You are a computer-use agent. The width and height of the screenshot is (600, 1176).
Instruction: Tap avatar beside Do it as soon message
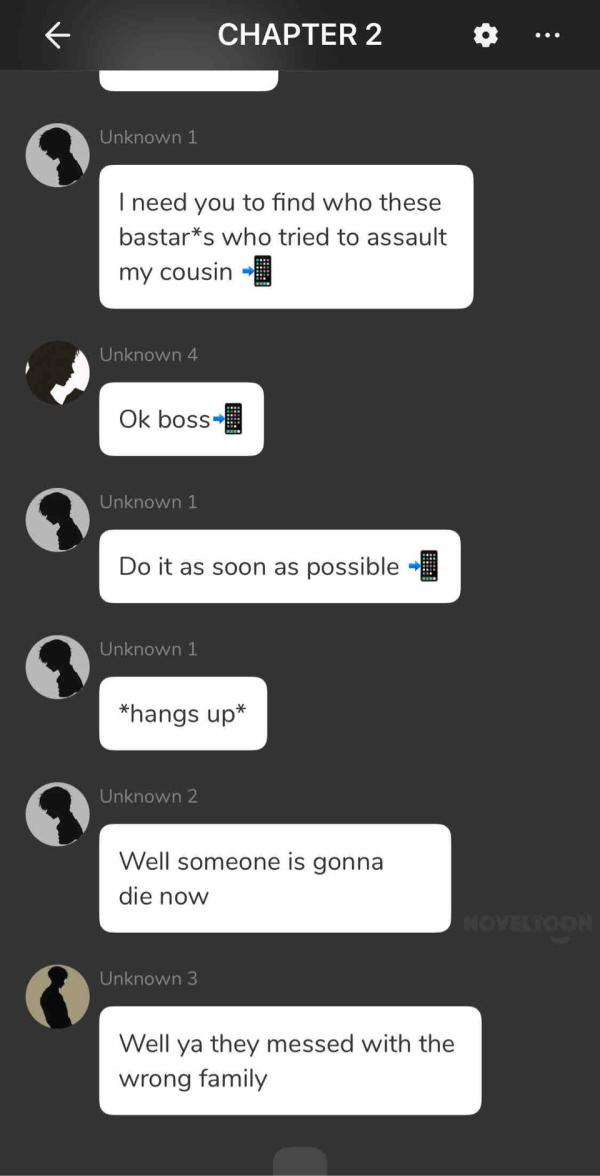click(58, 520)
